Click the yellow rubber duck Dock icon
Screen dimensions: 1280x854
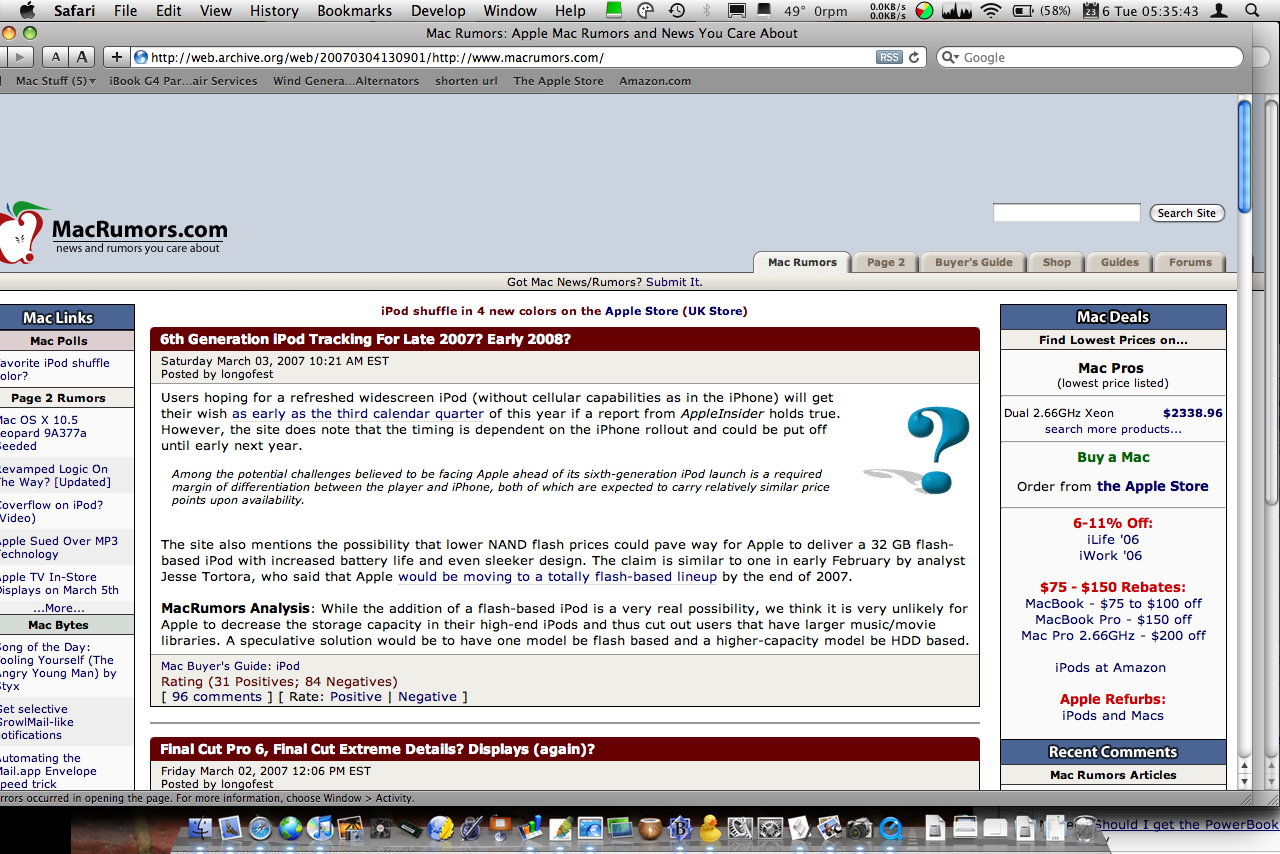coord(710,829)
